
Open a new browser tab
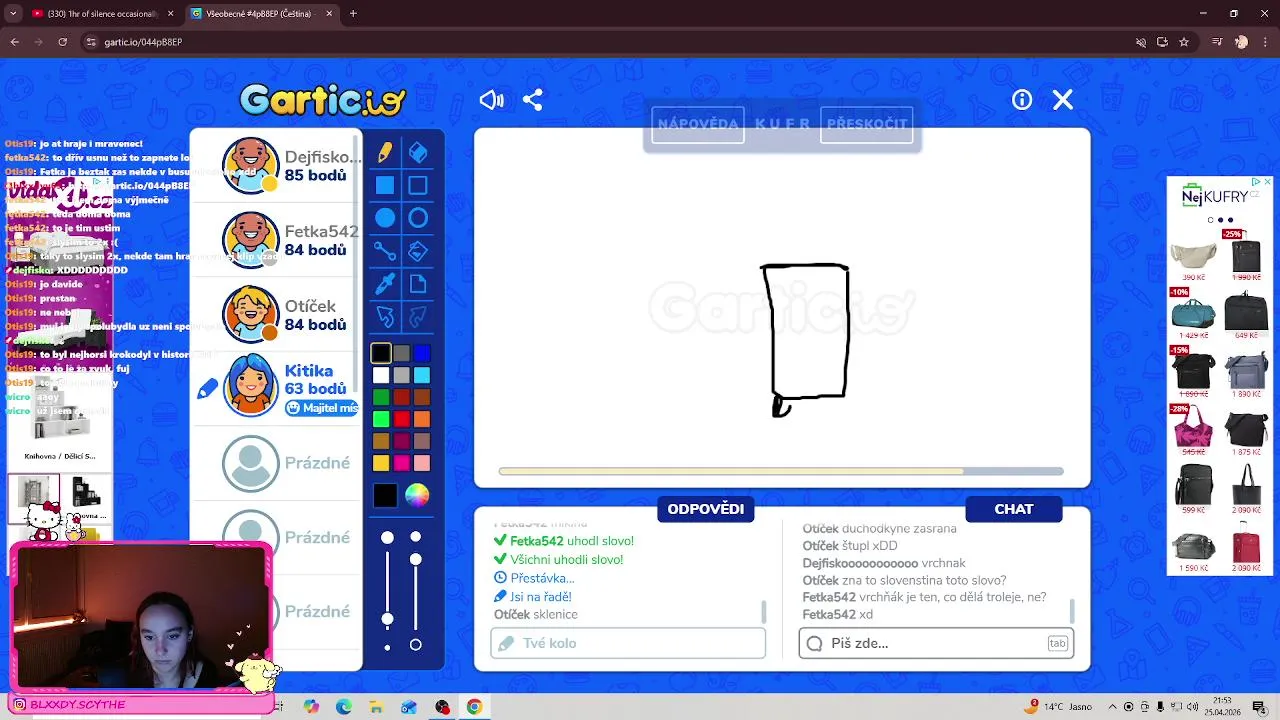(x=353, y=14)
